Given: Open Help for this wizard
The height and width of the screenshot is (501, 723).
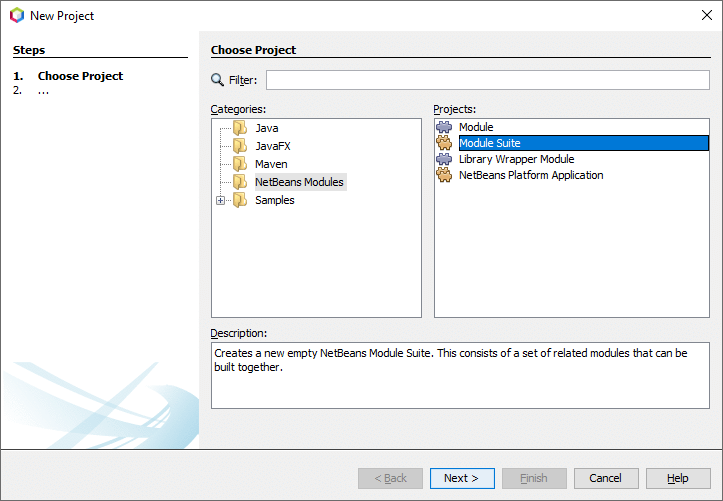Looking at the screenshot, I should (x=678, y=478).
